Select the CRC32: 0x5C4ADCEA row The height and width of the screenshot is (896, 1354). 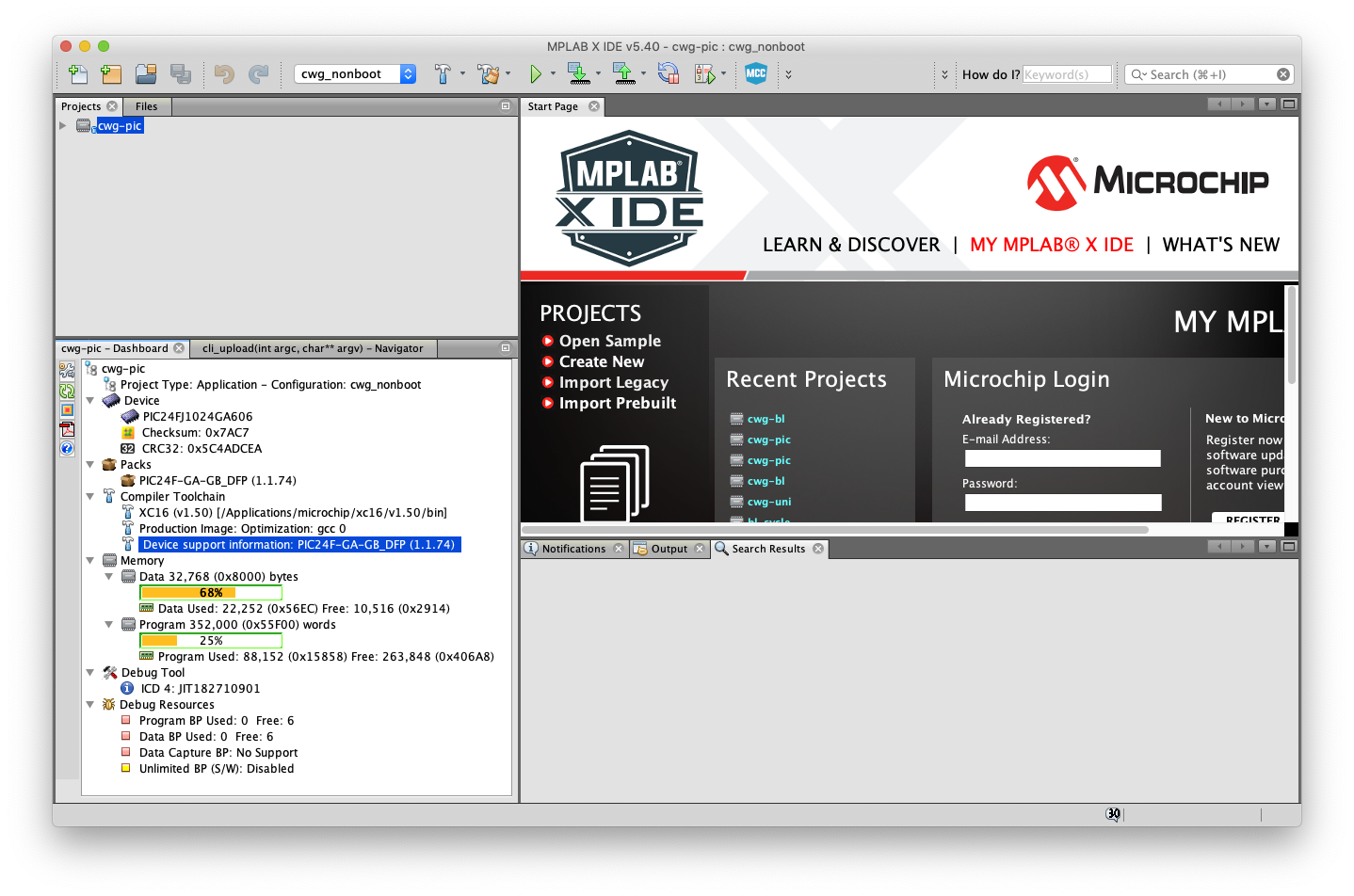[x=201, y=449]
